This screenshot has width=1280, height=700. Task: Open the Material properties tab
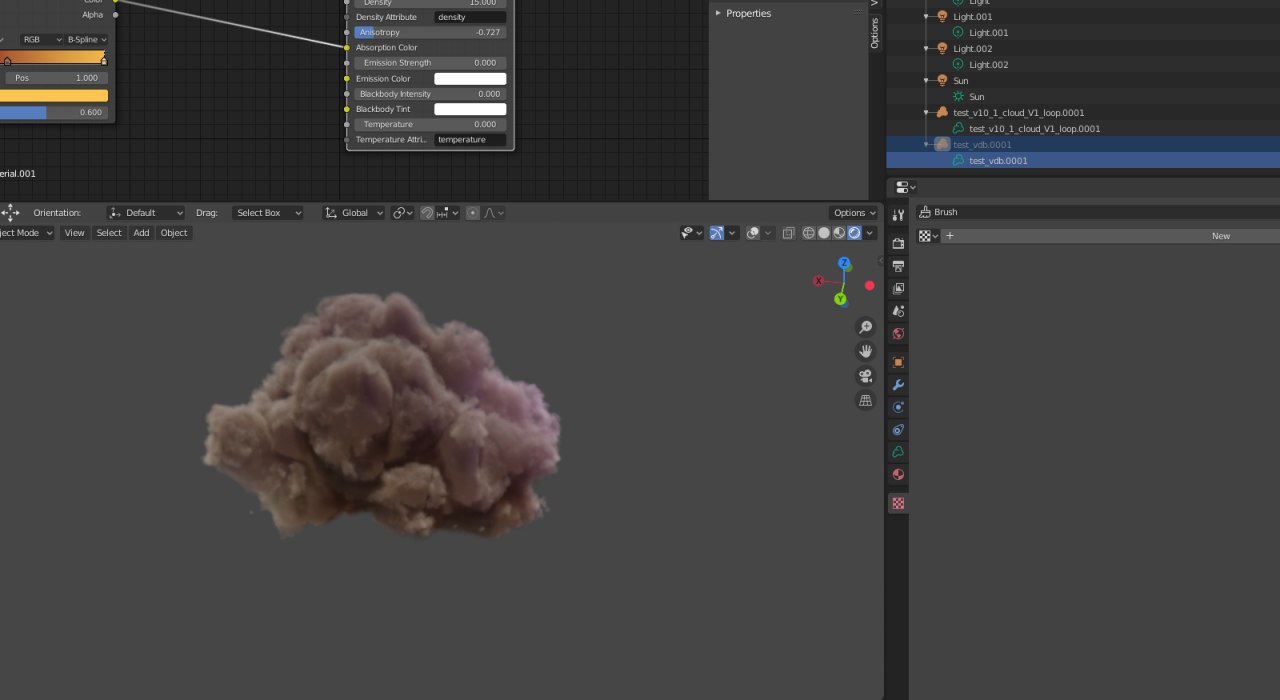pyautogui.click(x=898, y=475)
